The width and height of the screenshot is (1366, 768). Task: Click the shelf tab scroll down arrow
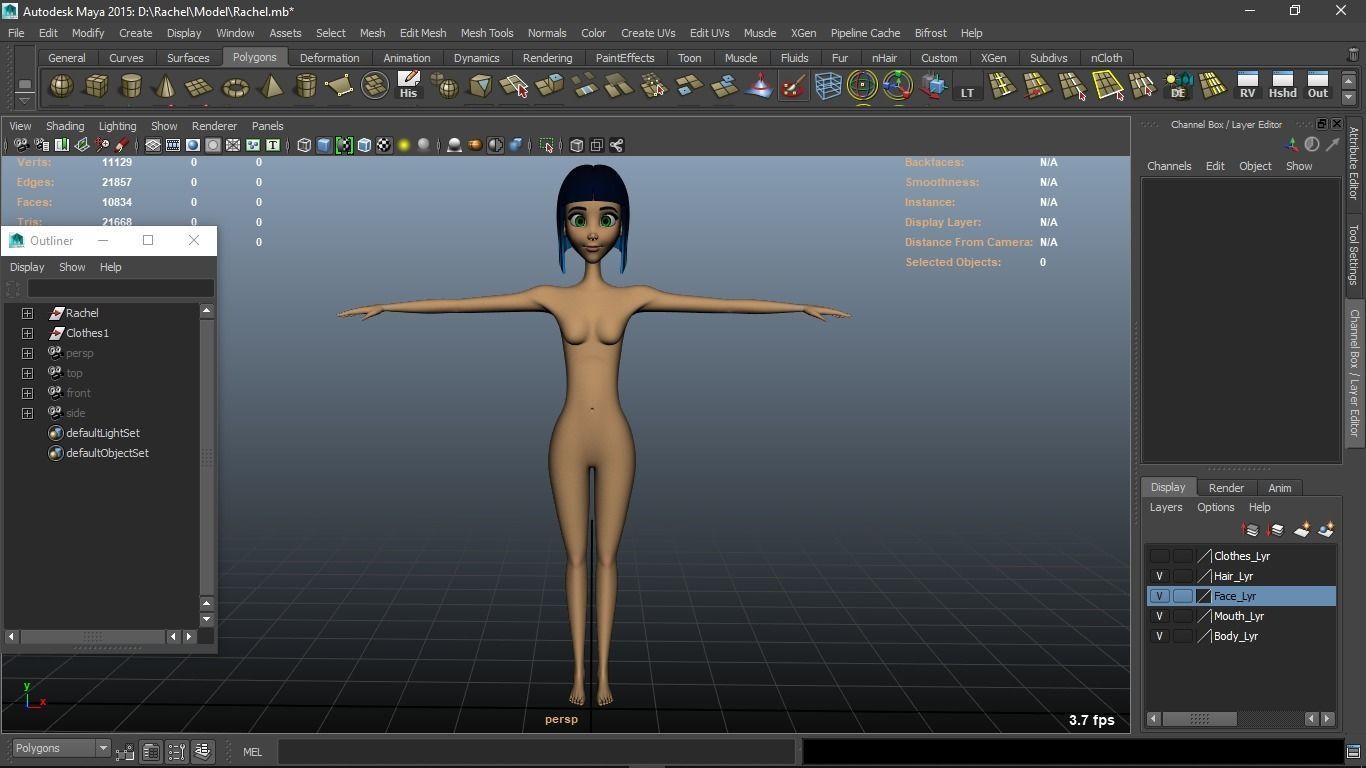point(1348,98)
